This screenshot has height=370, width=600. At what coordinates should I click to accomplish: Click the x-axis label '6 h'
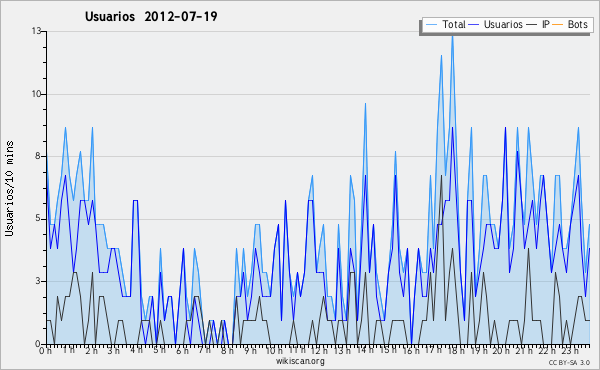[x=182, y=351]
